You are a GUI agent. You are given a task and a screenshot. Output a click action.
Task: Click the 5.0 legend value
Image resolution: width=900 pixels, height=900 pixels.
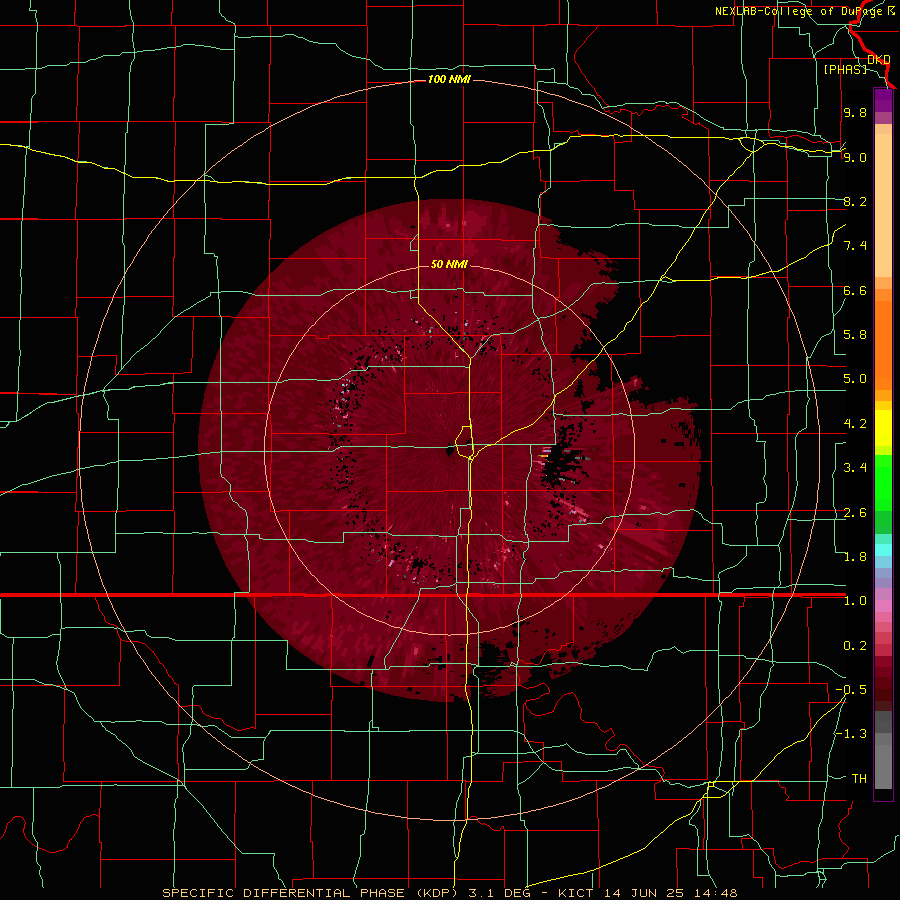pyautogui.click(x=855, y=379)
